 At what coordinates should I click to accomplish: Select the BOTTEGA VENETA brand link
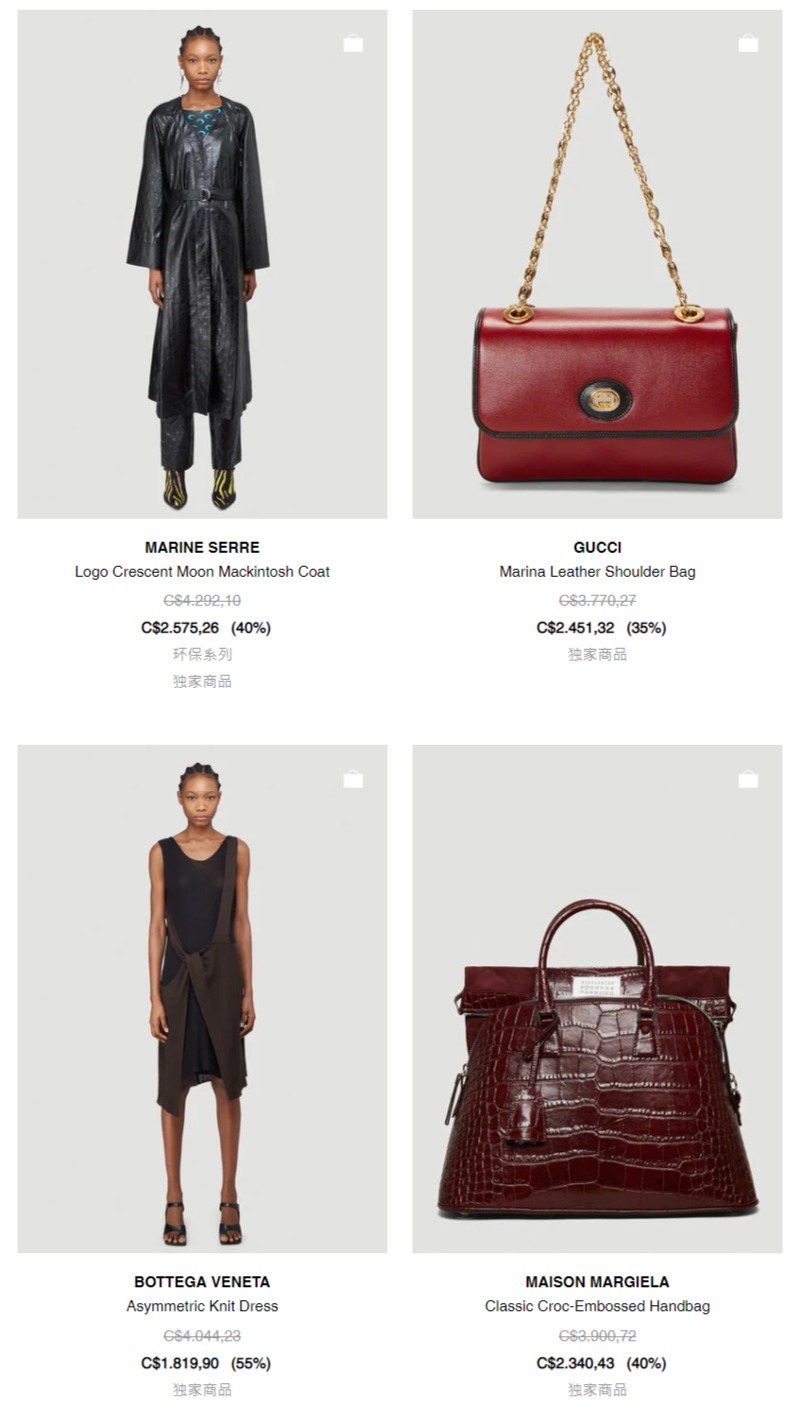[202, 1282]
